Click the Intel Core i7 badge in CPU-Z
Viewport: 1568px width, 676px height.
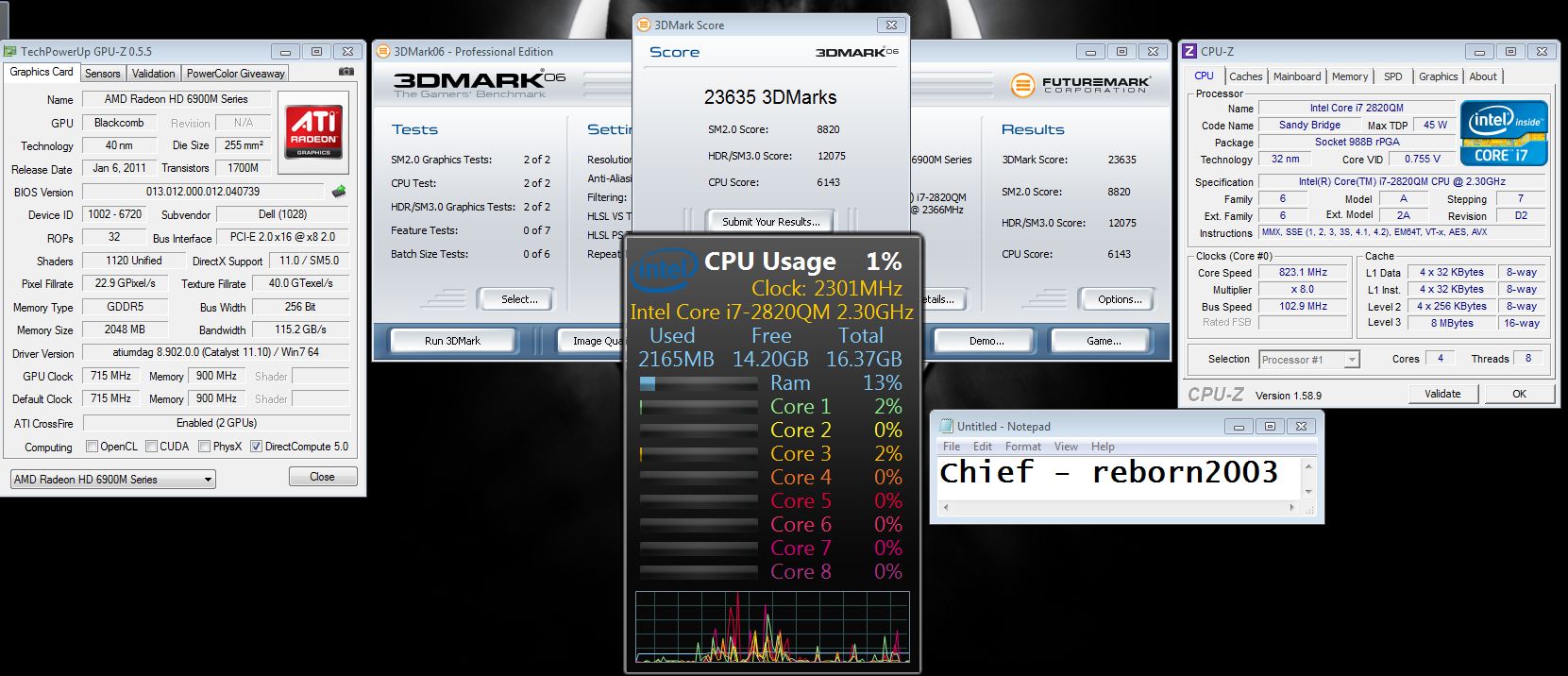[x=1504, y=133]
